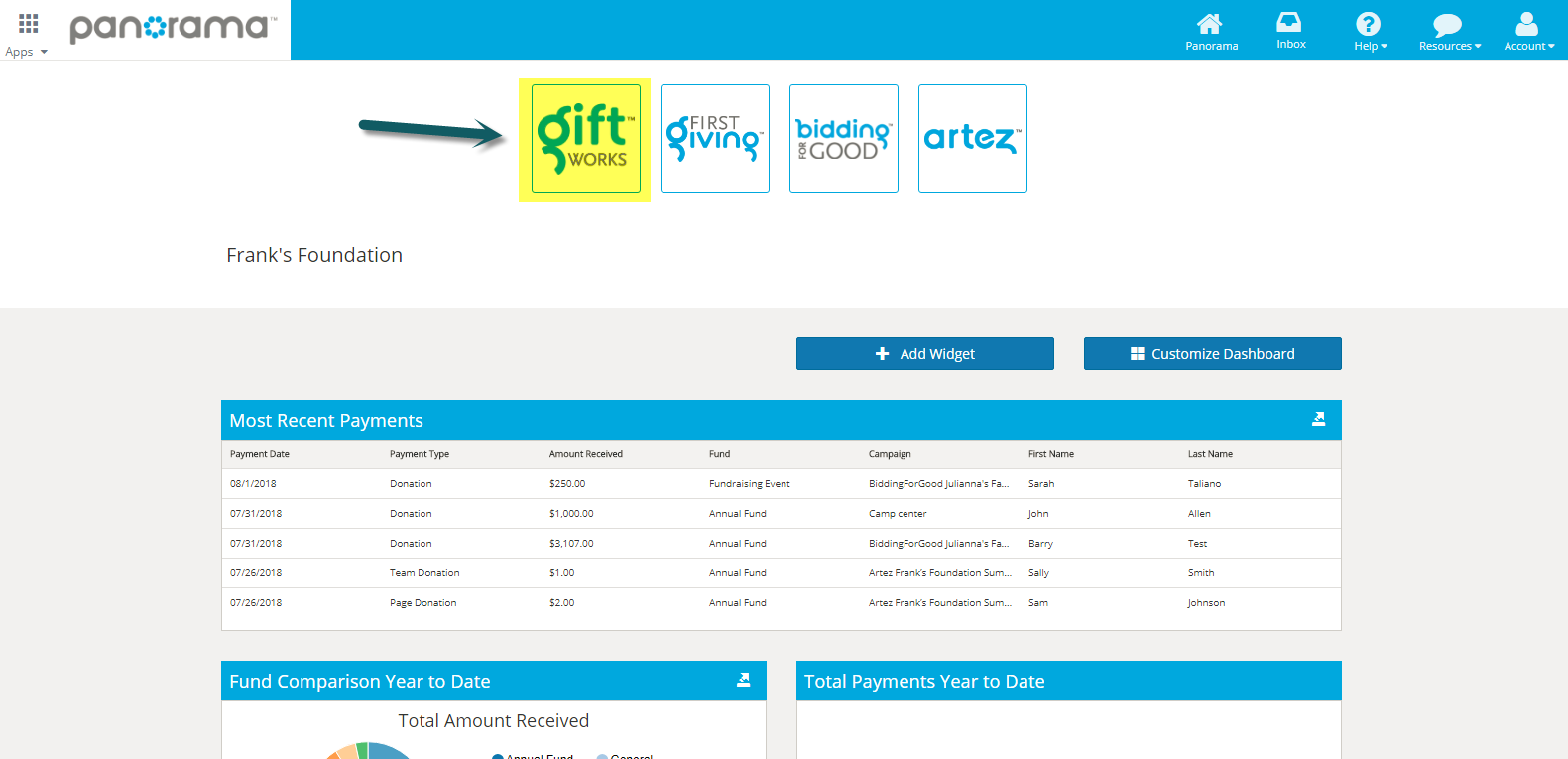The width and height of the screenshot is (1568, 759).
Task: Expand the Resources dropdown menu
Action: click(1449, 32)
